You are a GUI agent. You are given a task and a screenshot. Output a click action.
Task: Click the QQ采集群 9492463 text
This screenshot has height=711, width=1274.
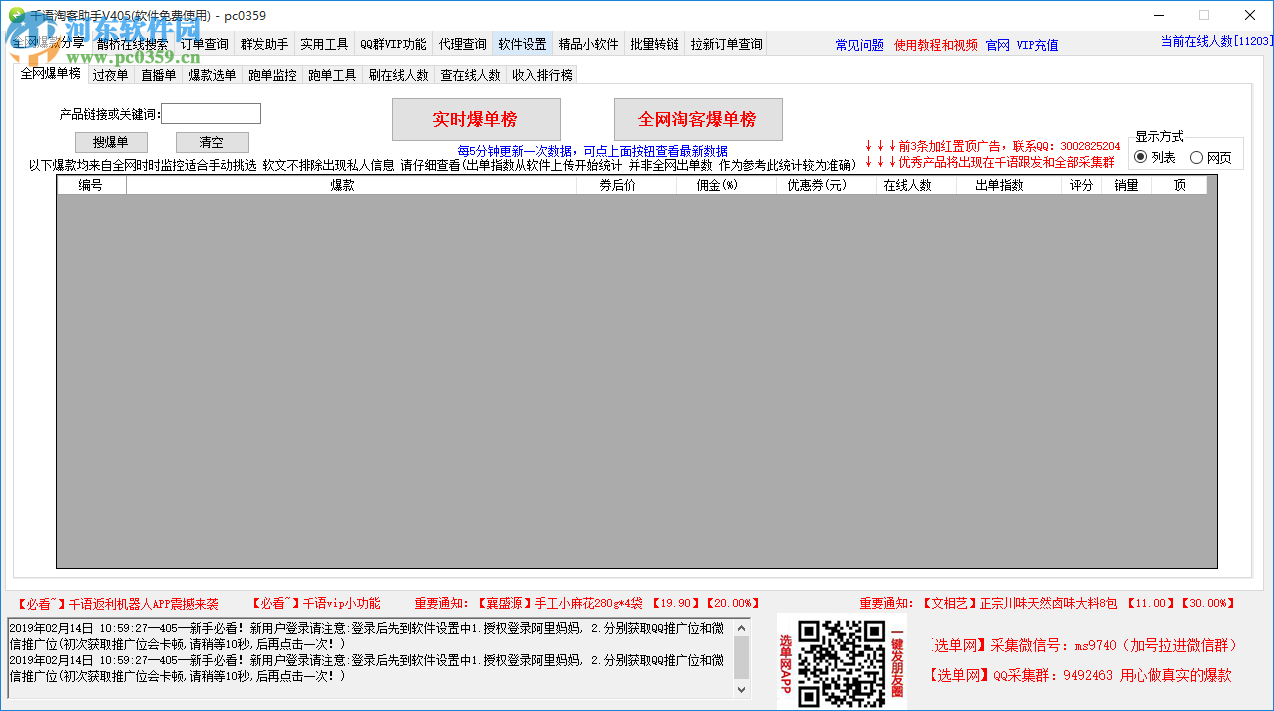click(x=1080, y=676)
